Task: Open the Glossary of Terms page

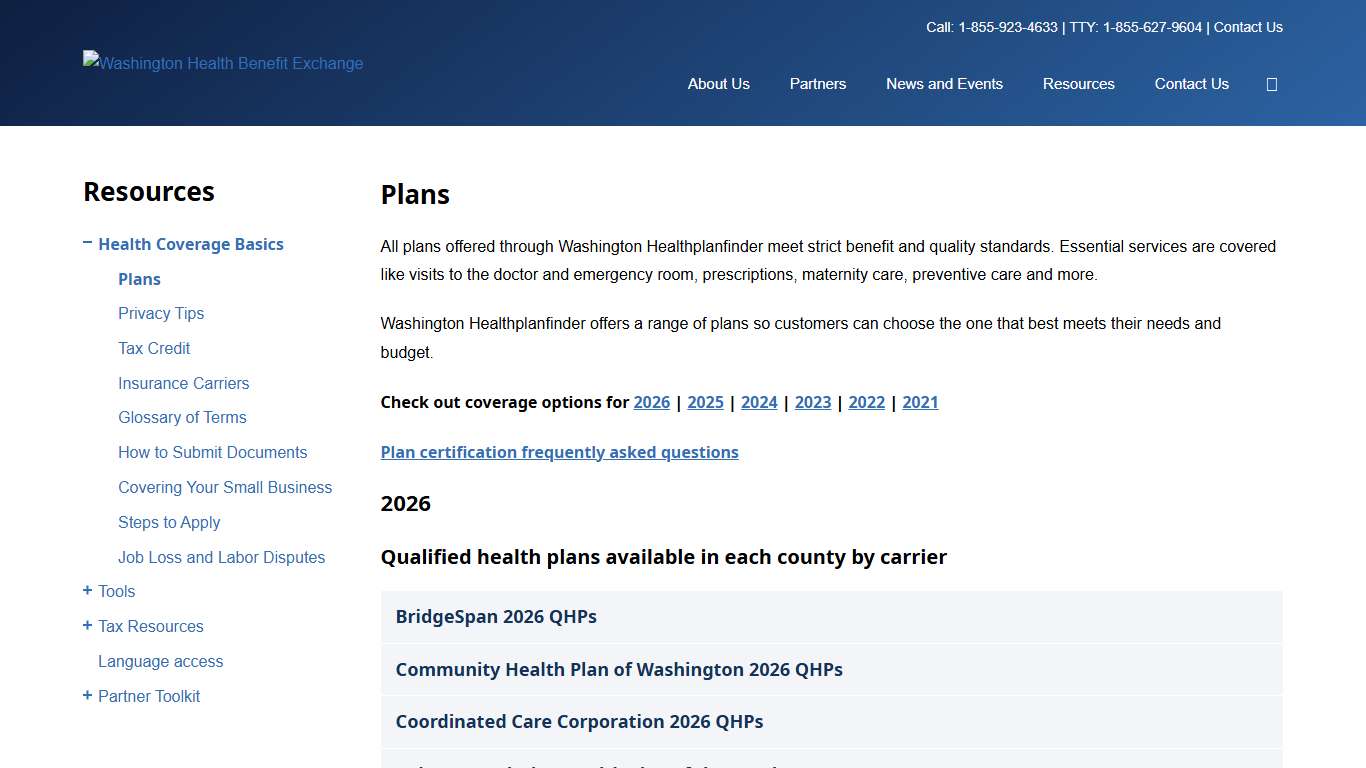Action: tap(182, 417)
